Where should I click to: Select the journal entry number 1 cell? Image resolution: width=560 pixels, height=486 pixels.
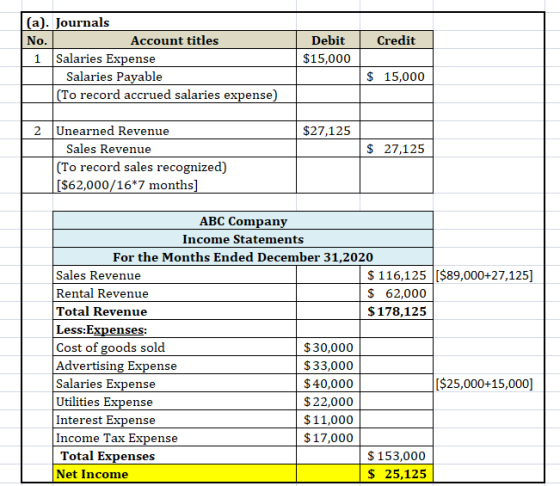[37, 58]
